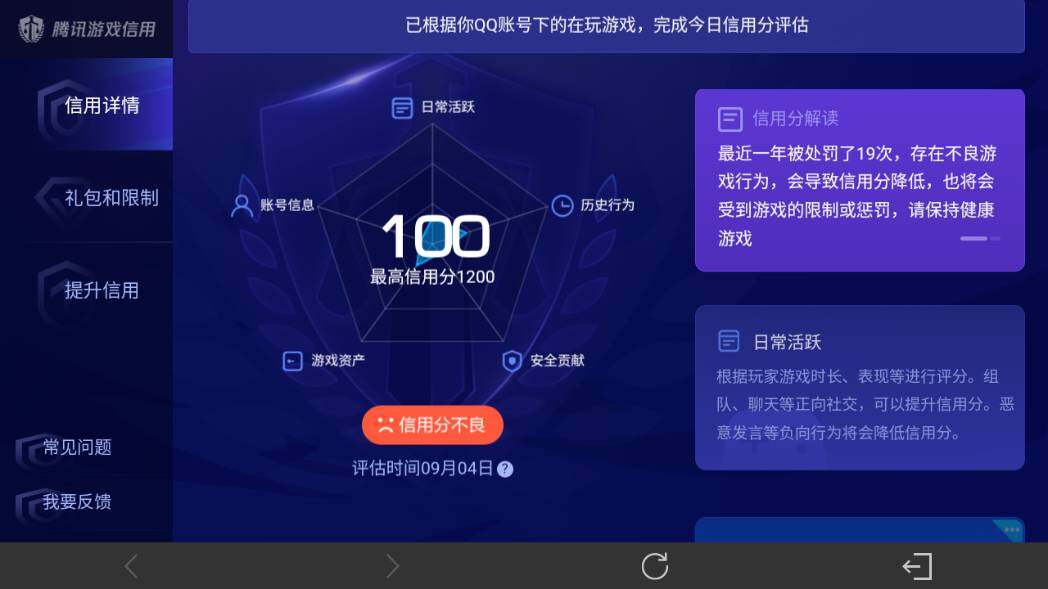Click the 最高信用分1200 text

click(432, 277)
